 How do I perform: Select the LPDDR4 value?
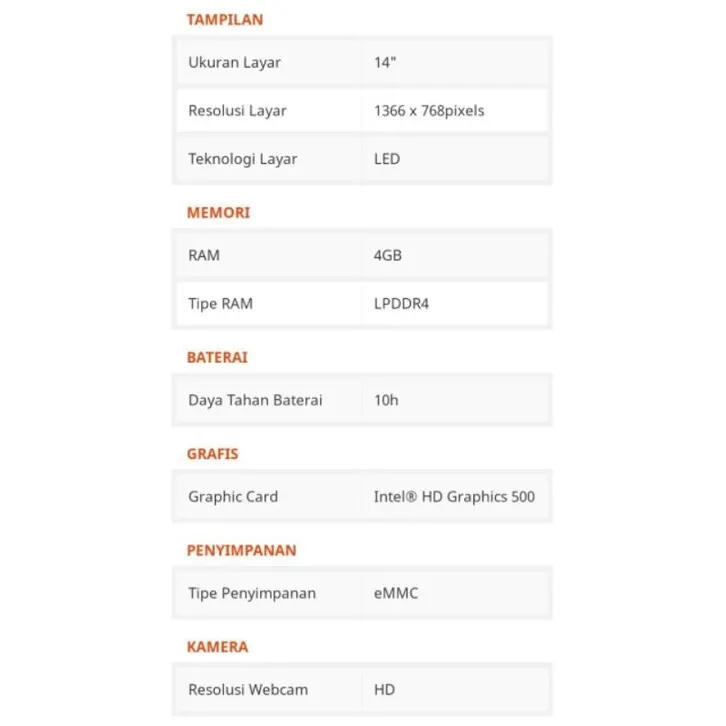(x=401, y=304)
